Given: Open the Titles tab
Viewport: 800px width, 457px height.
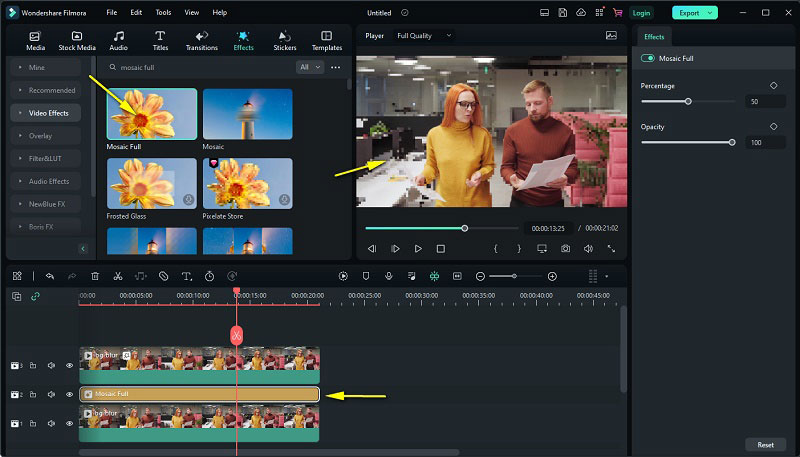Looking at the screenshot, I should tap(160, 41).
